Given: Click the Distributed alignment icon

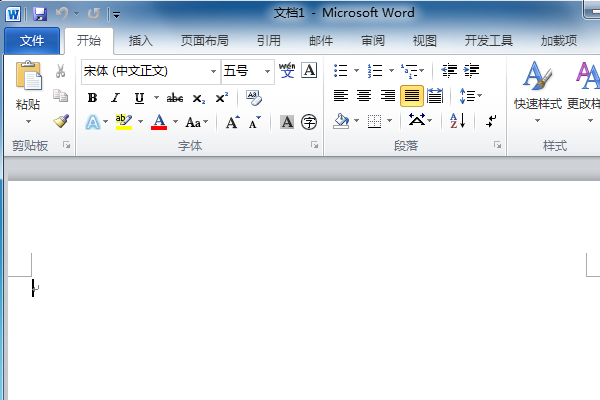Looking at the screenshot, I should click(x=435, y=96).
